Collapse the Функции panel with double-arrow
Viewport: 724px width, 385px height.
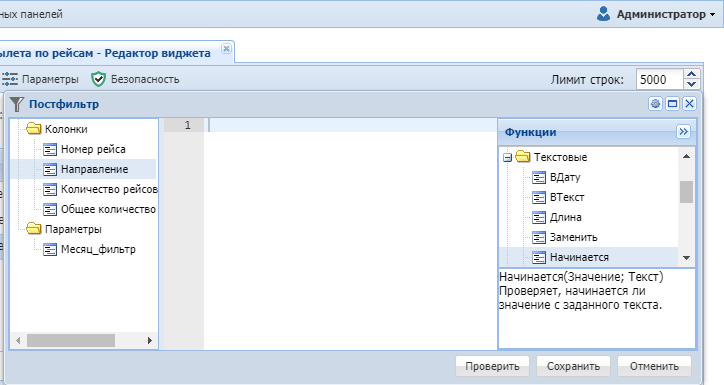coord(683,132)
